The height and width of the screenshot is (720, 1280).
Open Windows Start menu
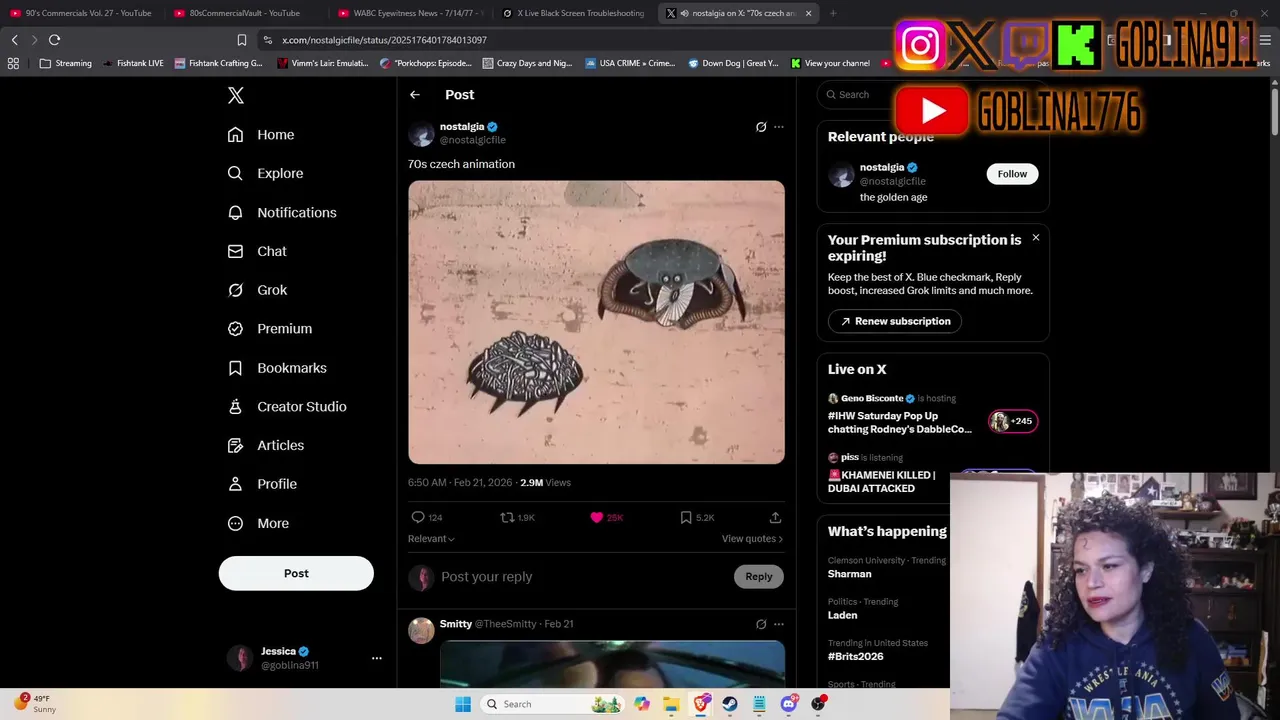coord(463,704)
